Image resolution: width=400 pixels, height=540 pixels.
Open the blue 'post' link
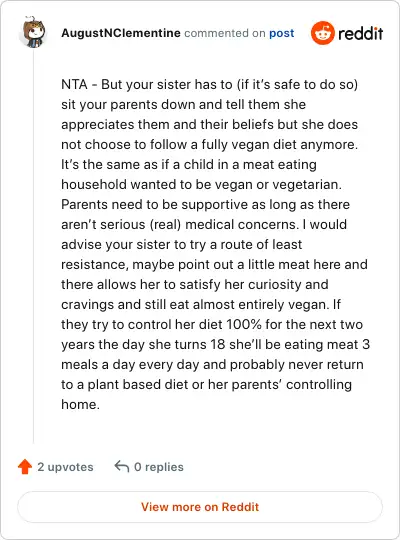(x=281, y=33)
